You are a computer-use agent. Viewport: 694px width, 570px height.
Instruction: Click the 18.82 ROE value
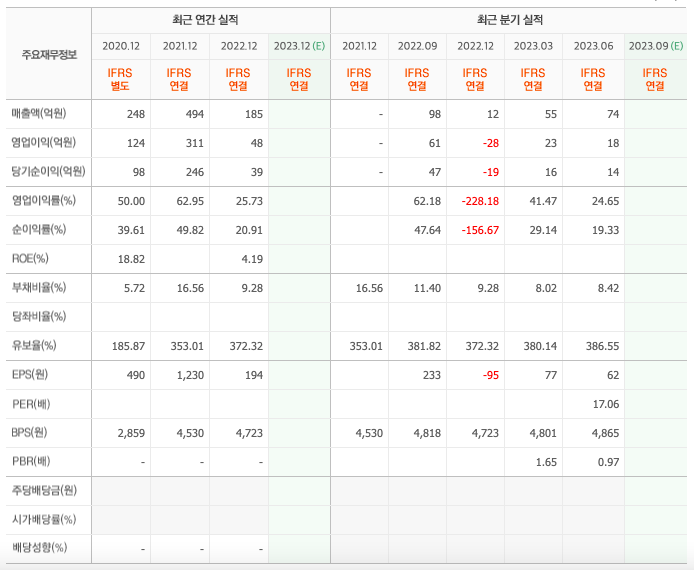(x=131, y=259)
